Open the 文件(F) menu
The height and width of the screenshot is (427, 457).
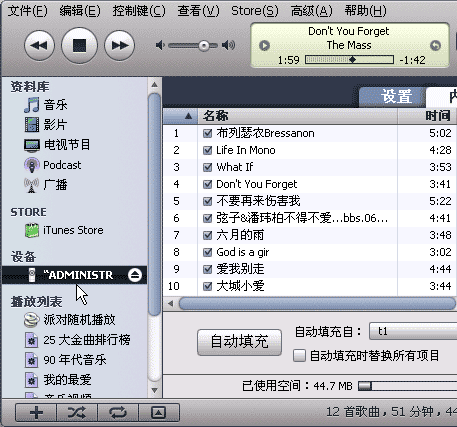28,11
